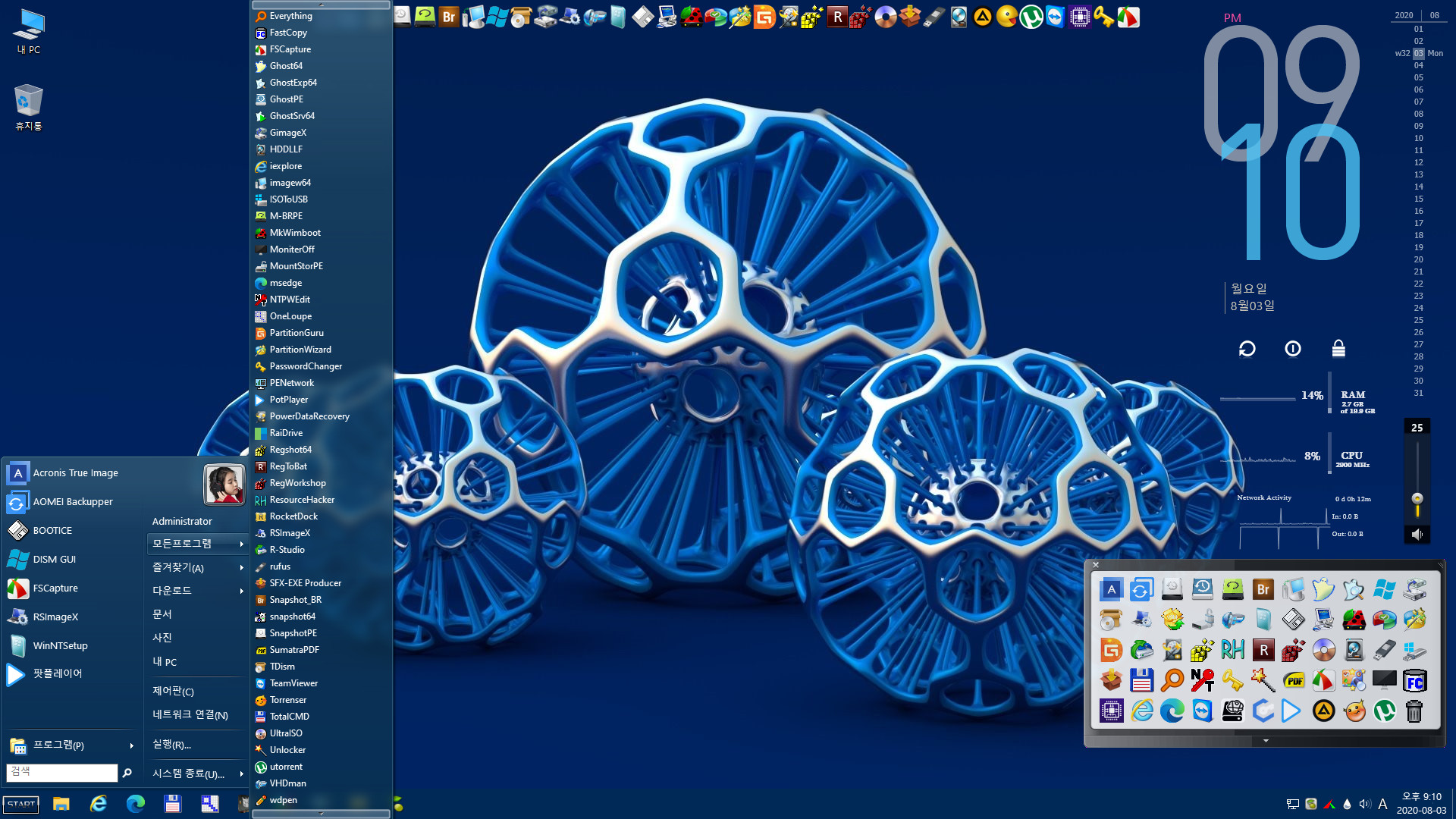This screenshot has width=1456, height=819.
Task: Open the green uTorrent icon in the top dock
Action: click(1031, 17)
